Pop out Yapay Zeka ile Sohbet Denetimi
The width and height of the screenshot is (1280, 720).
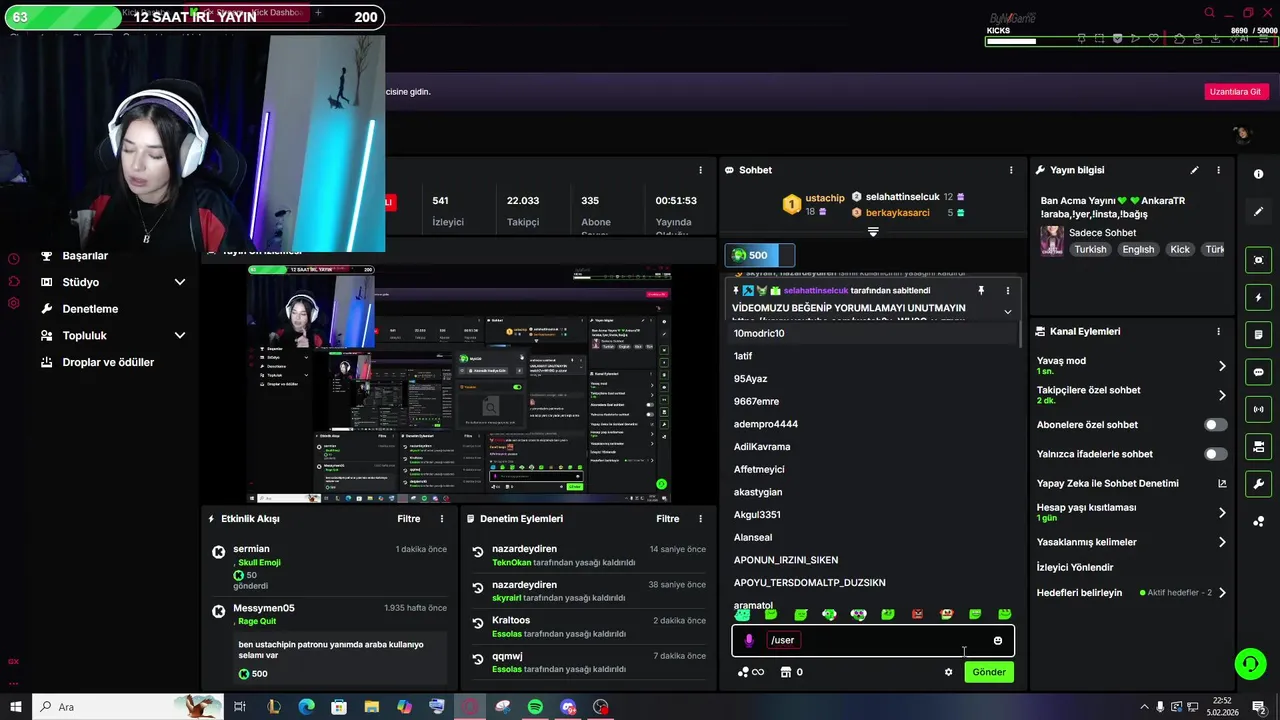(x=1222, y=483)
